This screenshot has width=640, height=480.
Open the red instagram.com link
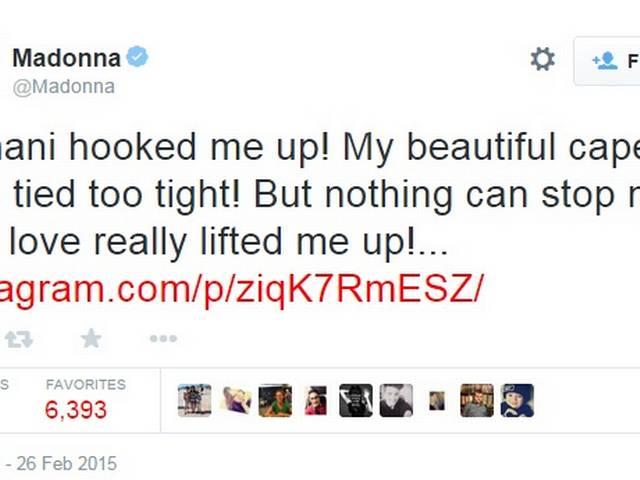(242, 289)
